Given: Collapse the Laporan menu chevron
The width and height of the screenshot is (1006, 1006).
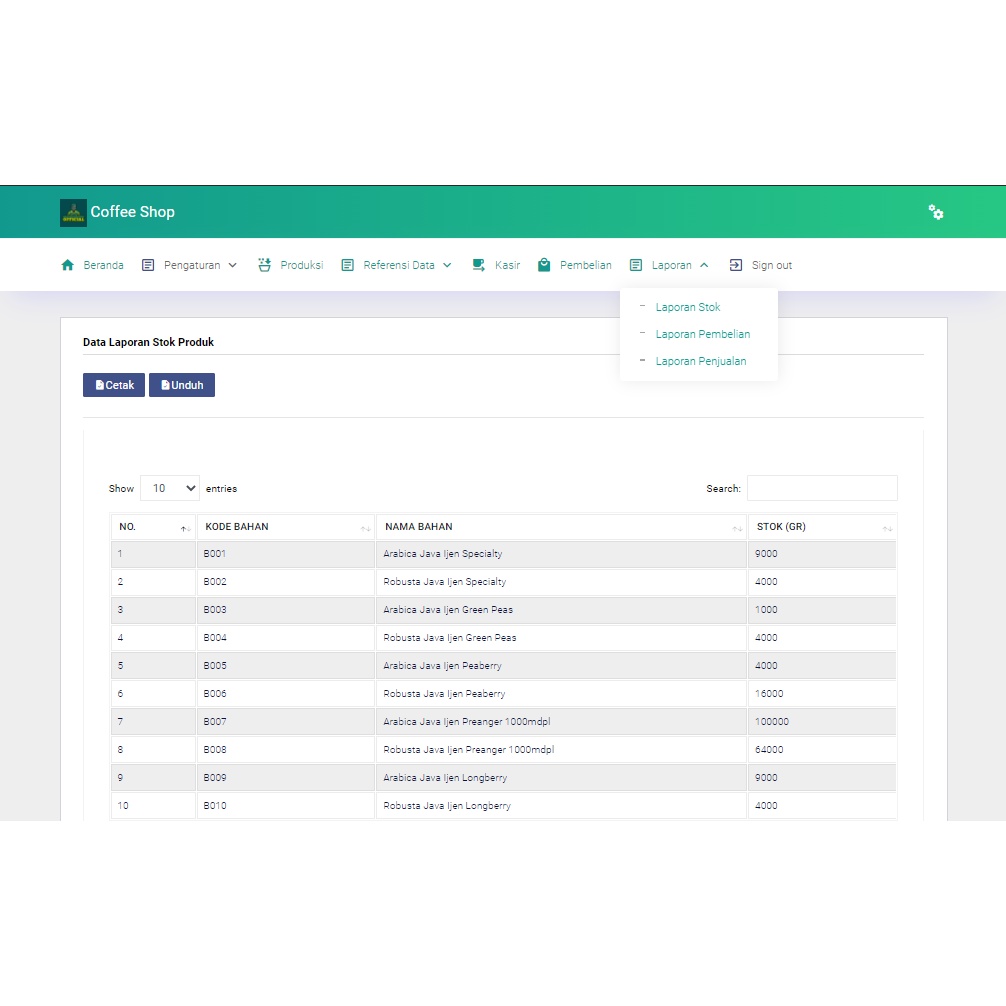Looking at the screenshot, I should pos(704,265).
